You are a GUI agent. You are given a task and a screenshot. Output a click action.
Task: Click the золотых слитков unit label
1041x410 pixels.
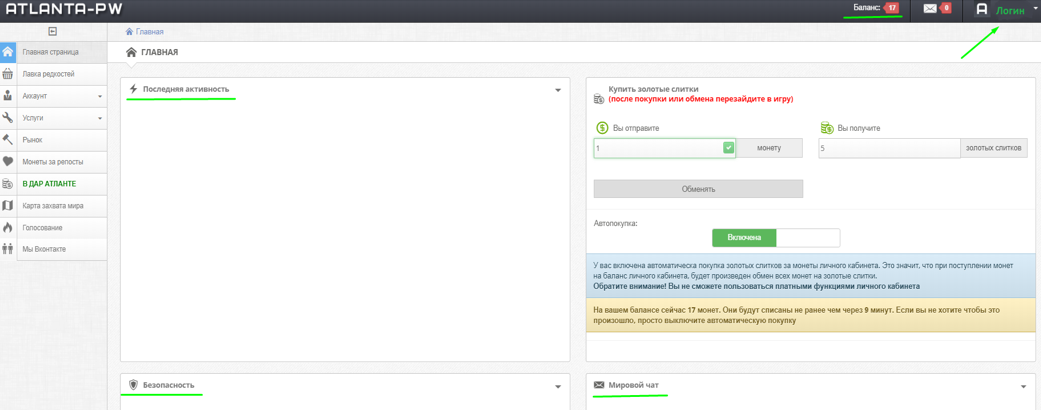994,149
